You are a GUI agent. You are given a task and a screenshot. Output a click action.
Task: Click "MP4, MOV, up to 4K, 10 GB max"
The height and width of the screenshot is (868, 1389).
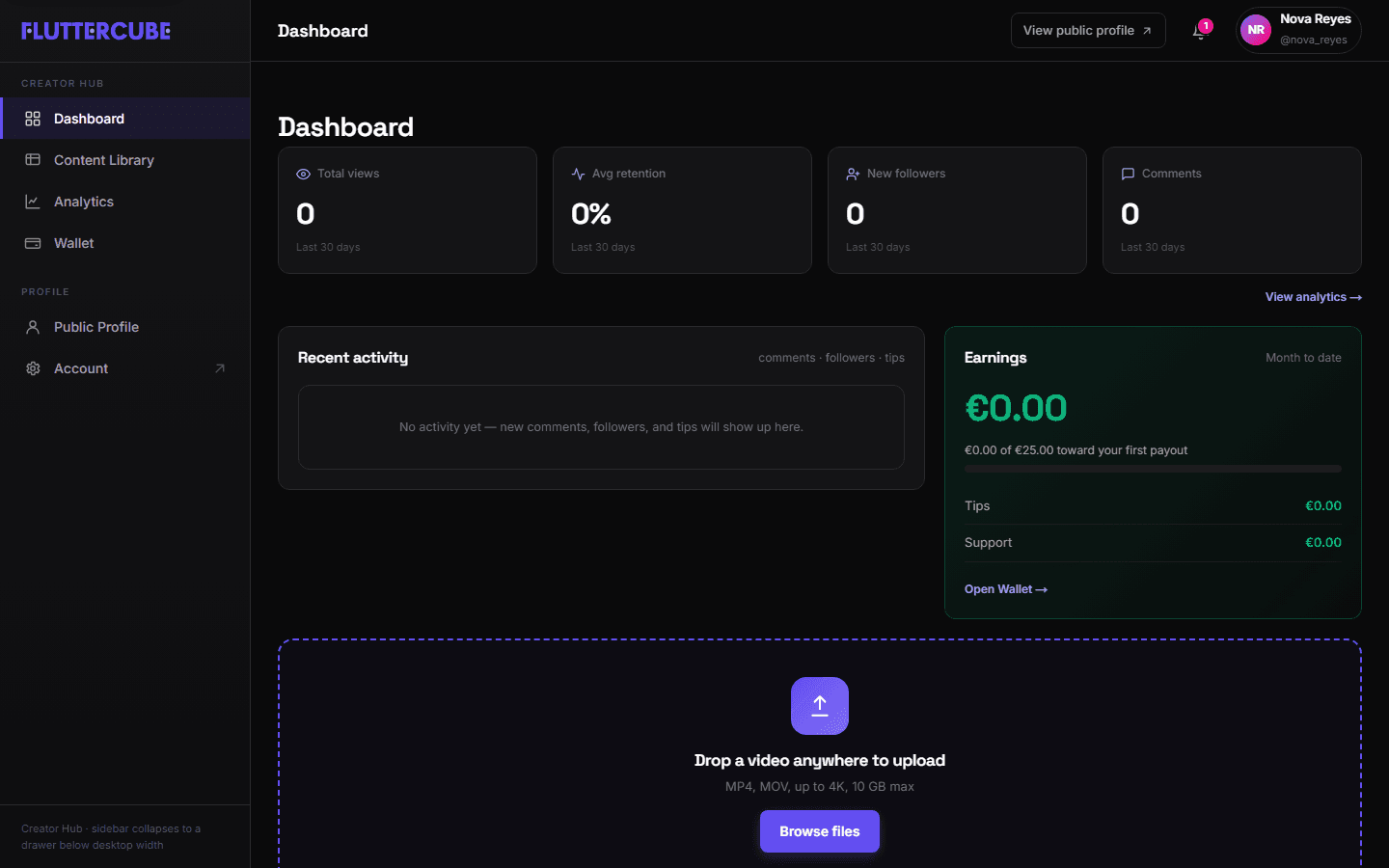pyautogui.click(x=820, y=787)
